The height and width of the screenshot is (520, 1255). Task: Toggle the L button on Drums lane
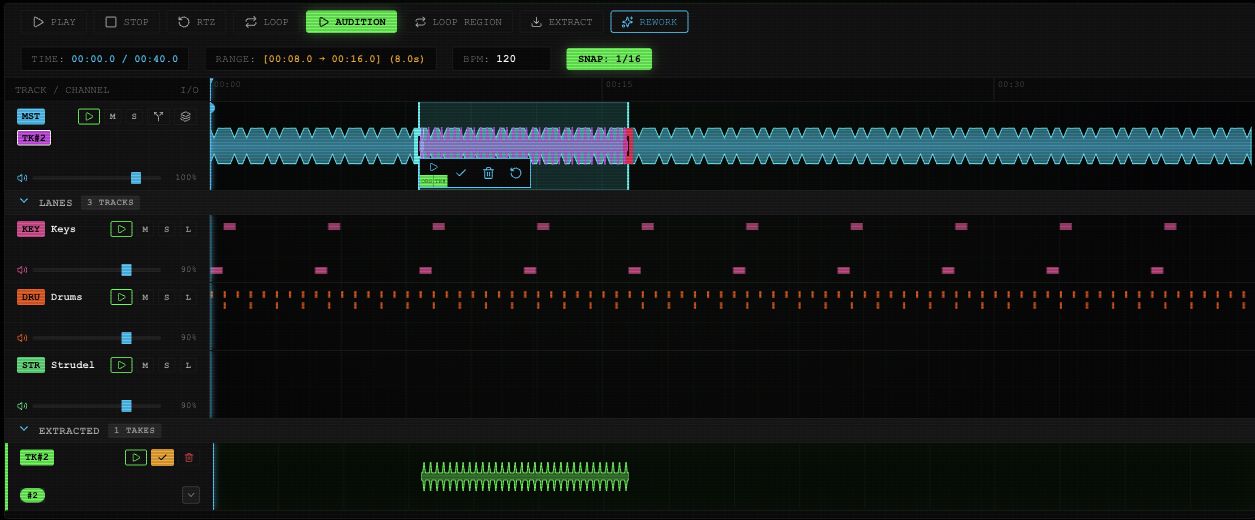tap(188, 297)
